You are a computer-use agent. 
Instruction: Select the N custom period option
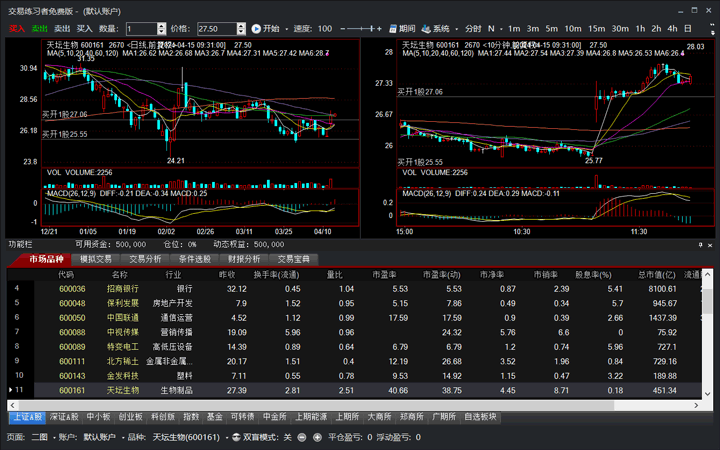491,28
